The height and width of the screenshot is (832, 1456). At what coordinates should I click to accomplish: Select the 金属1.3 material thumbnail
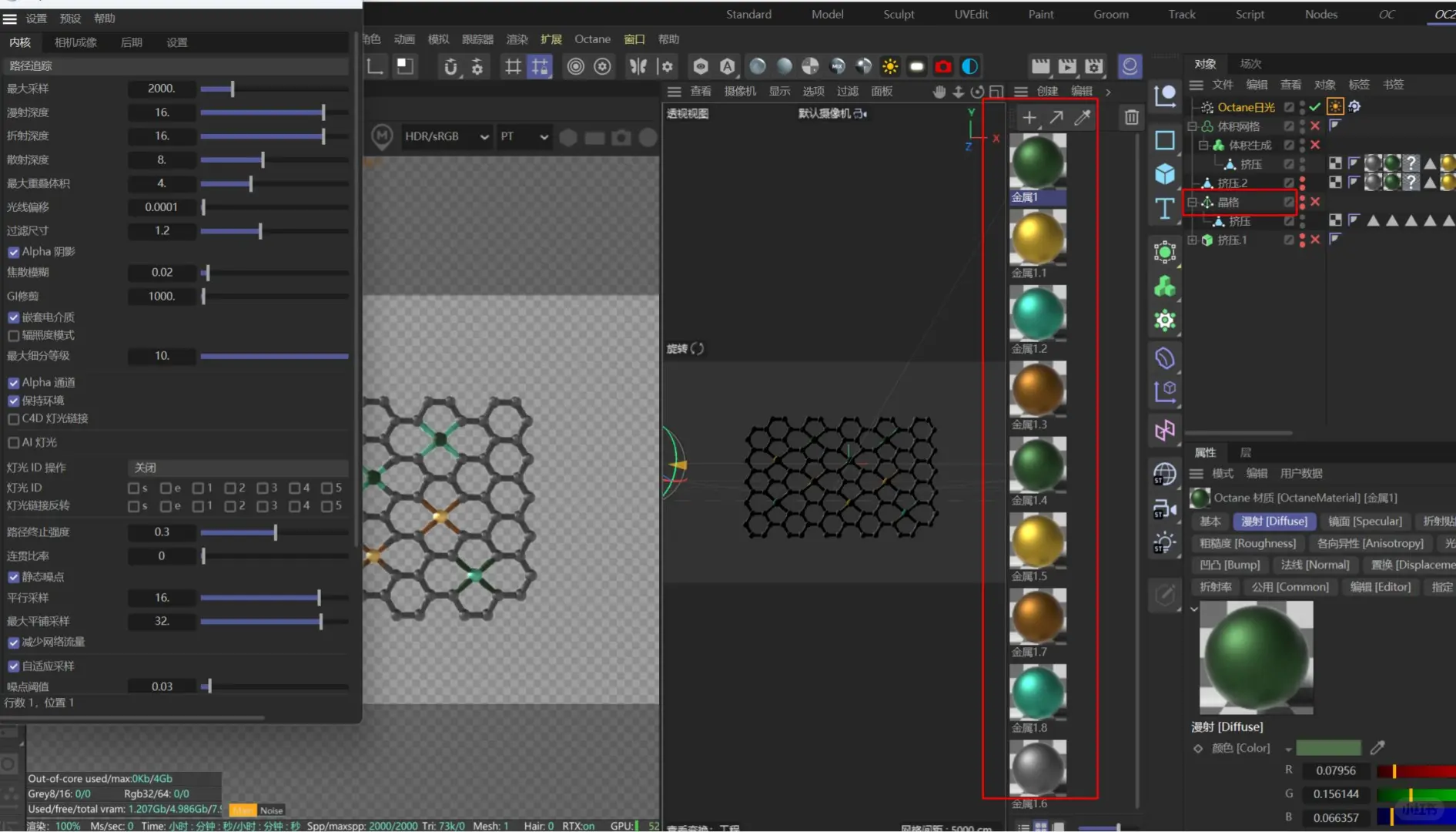tap(1037, 390)
